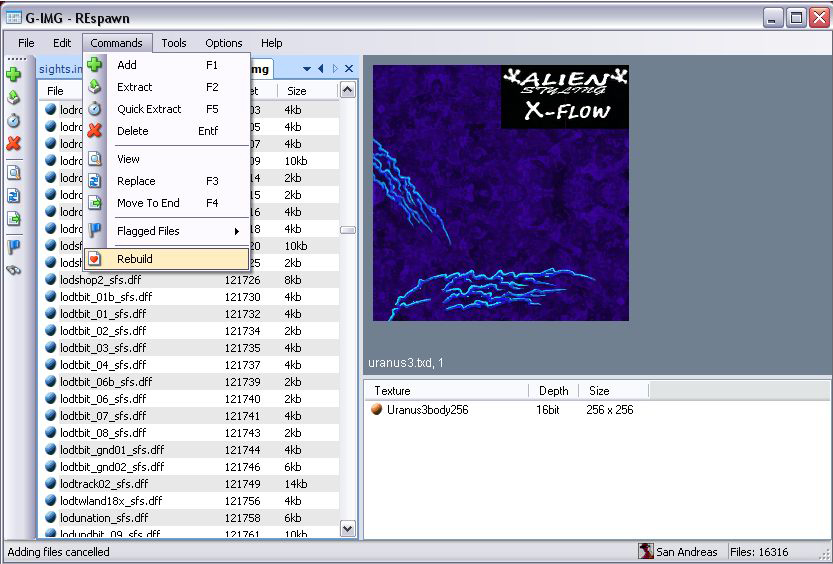Click the binoculars search icon in left toolbar
833x564 pixels.
coord(14,270)
